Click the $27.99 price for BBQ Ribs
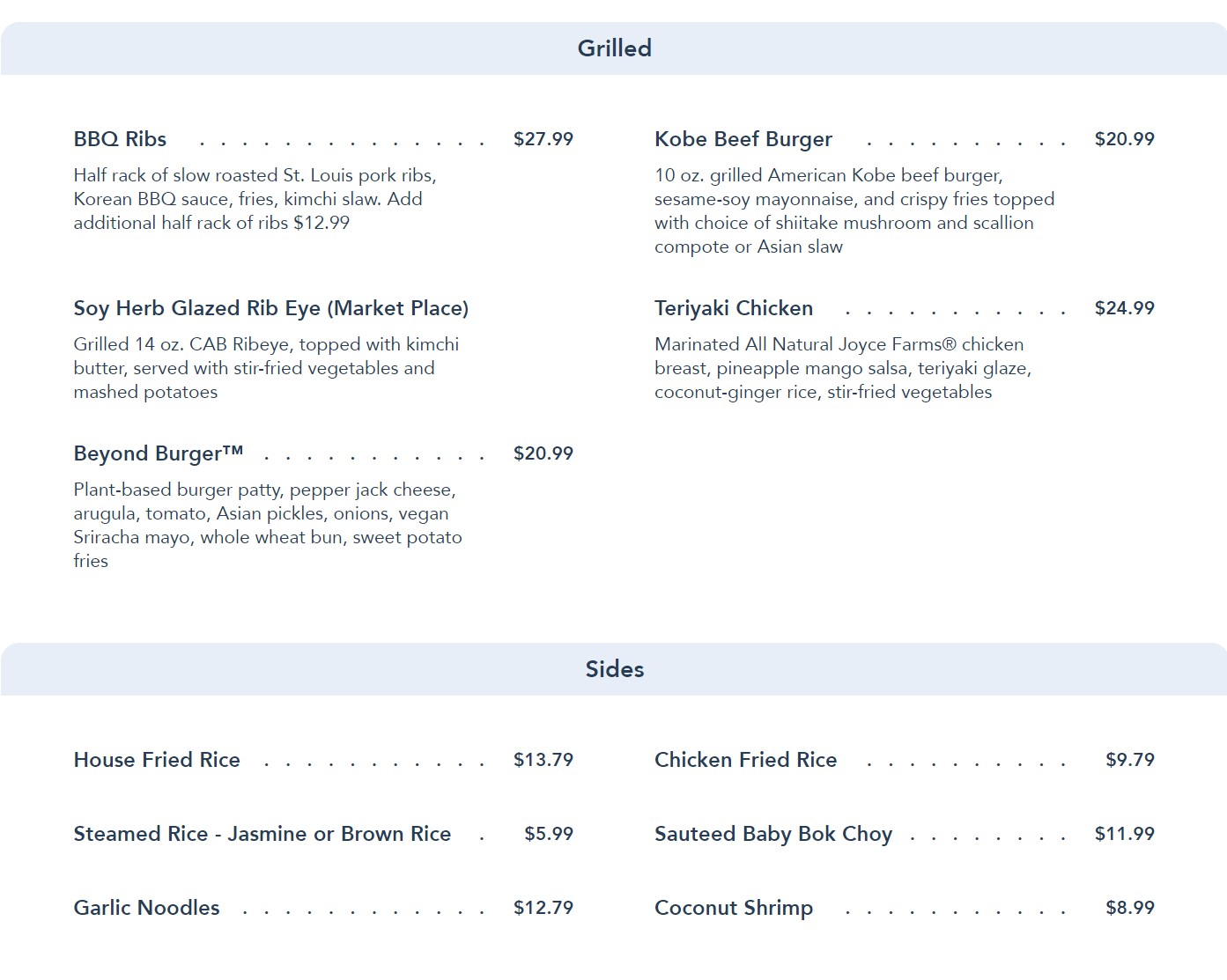 543,139
